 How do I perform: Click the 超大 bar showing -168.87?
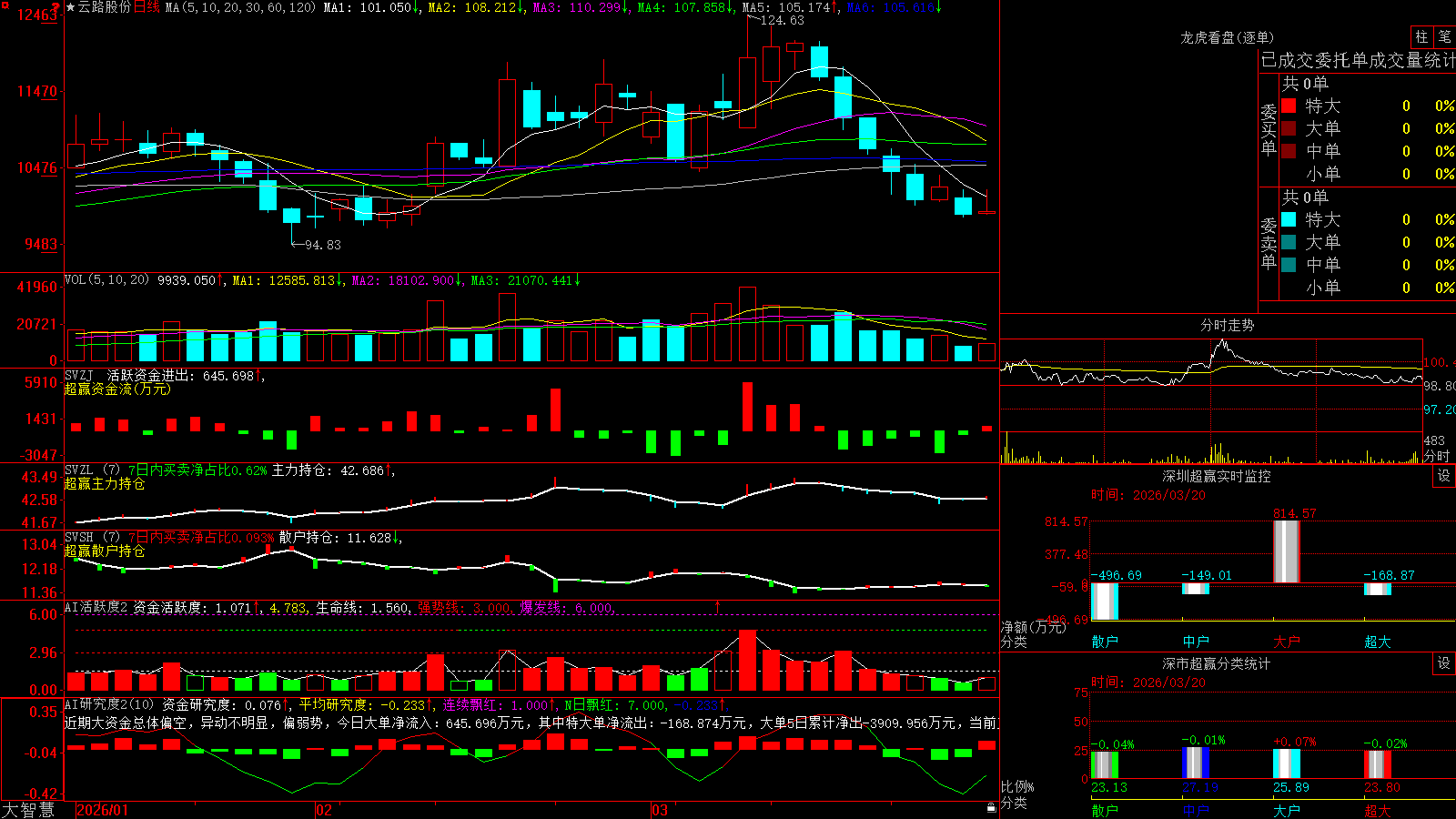[x=1378, y=589]
